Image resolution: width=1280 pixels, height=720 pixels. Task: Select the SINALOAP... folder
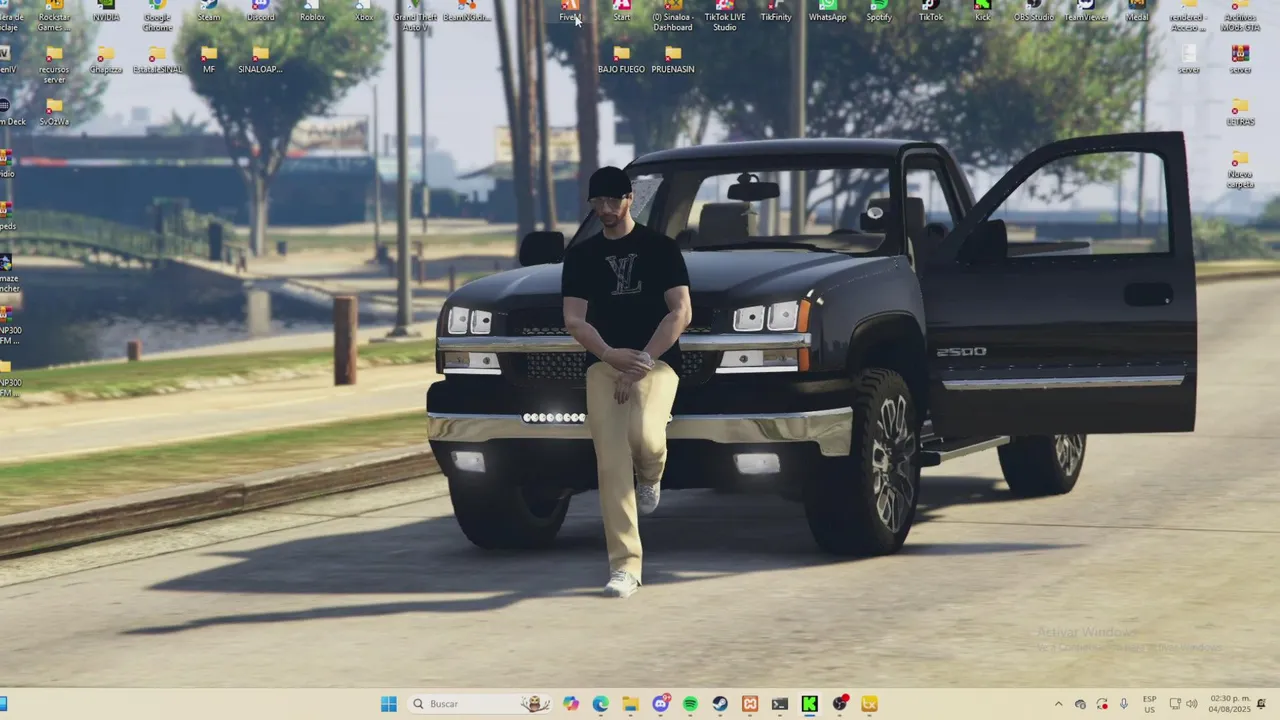tap(260, 59)
